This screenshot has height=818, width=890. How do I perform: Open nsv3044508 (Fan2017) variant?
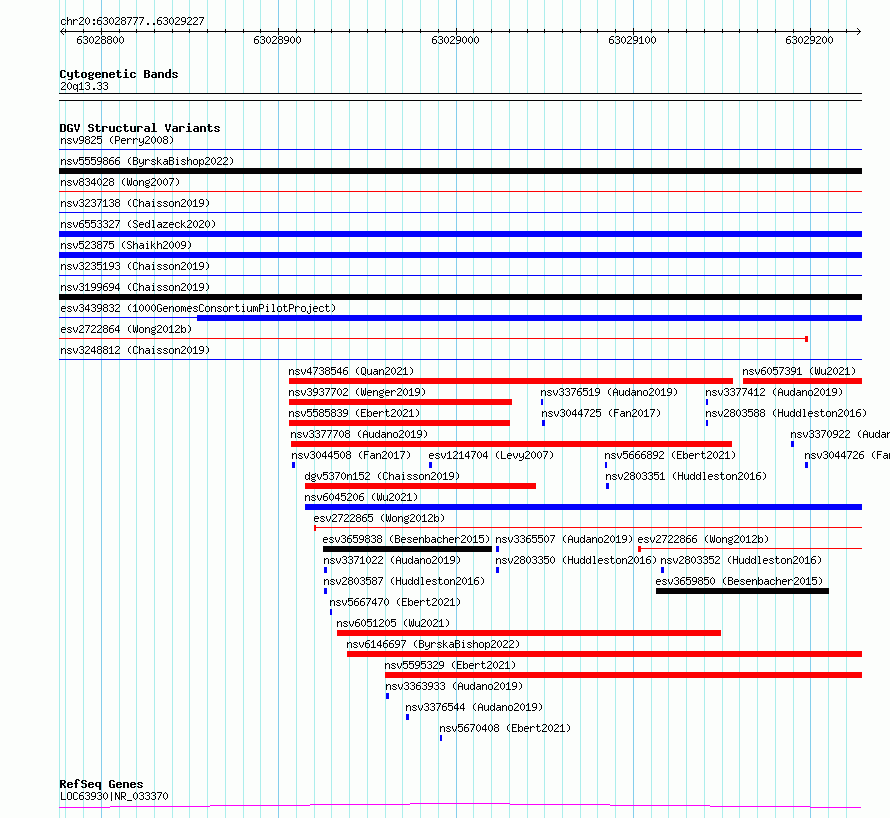tap(351, 455)
